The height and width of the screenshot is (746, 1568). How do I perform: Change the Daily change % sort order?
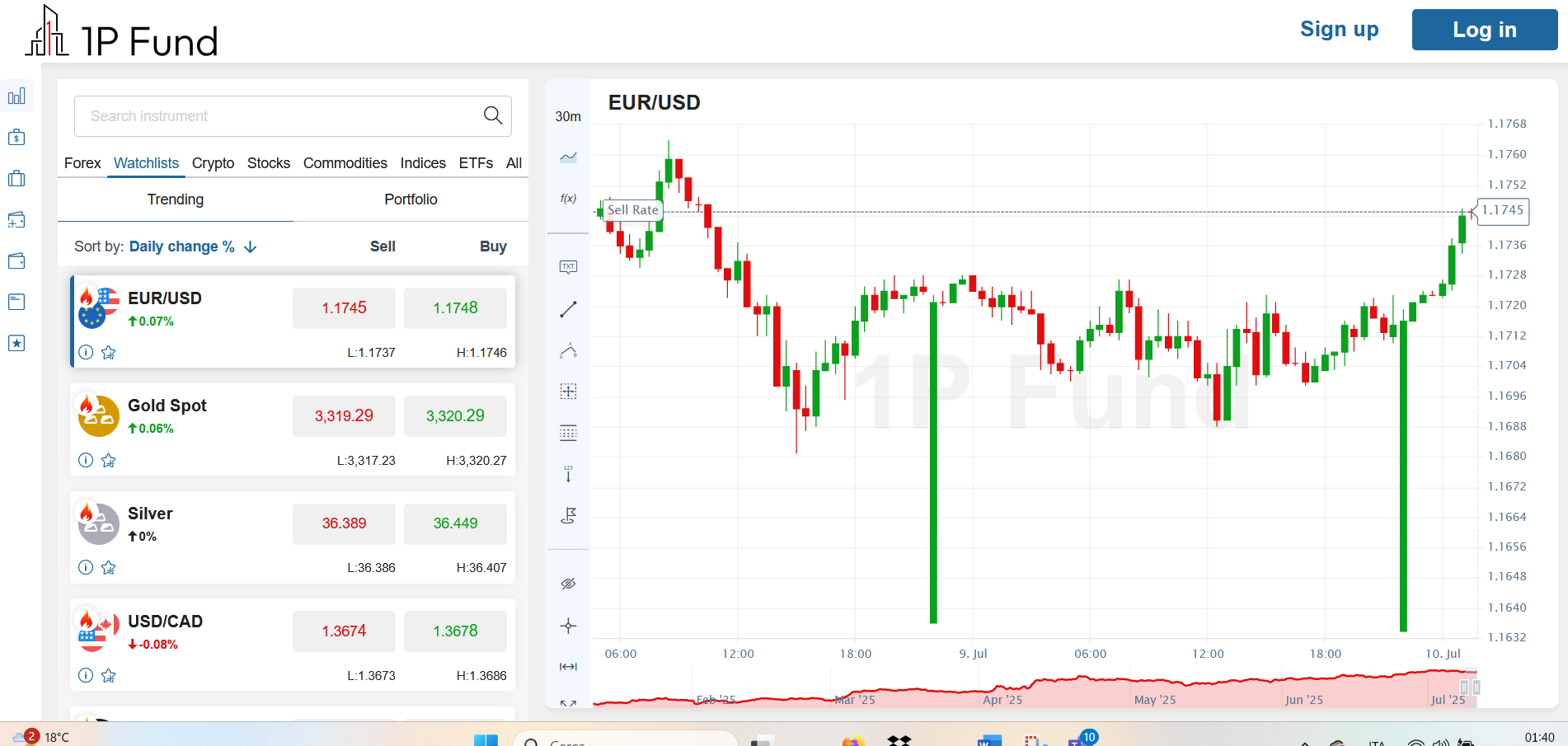pos(250,246)
